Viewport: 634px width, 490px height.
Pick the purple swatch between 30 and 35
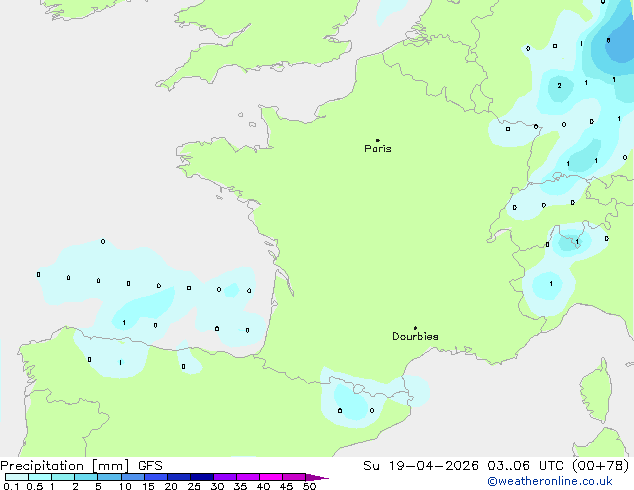224,477
